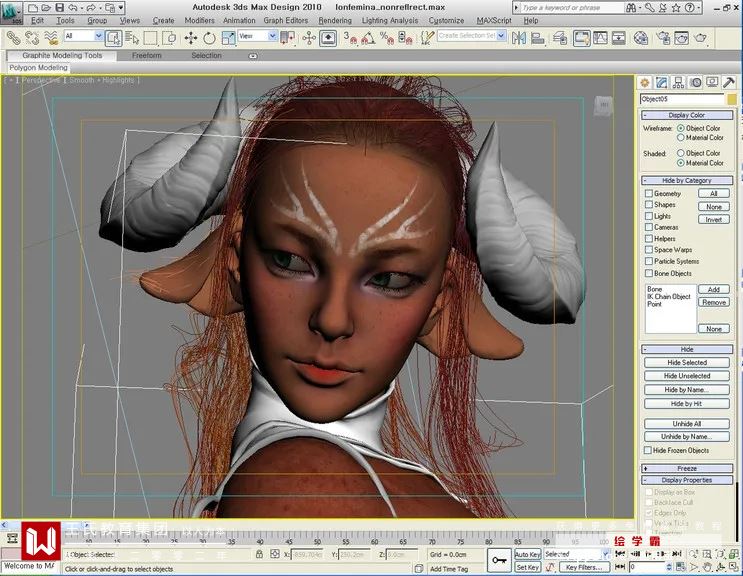
Task: Click the Mirror tool icon
Action: tap(519, 38)
